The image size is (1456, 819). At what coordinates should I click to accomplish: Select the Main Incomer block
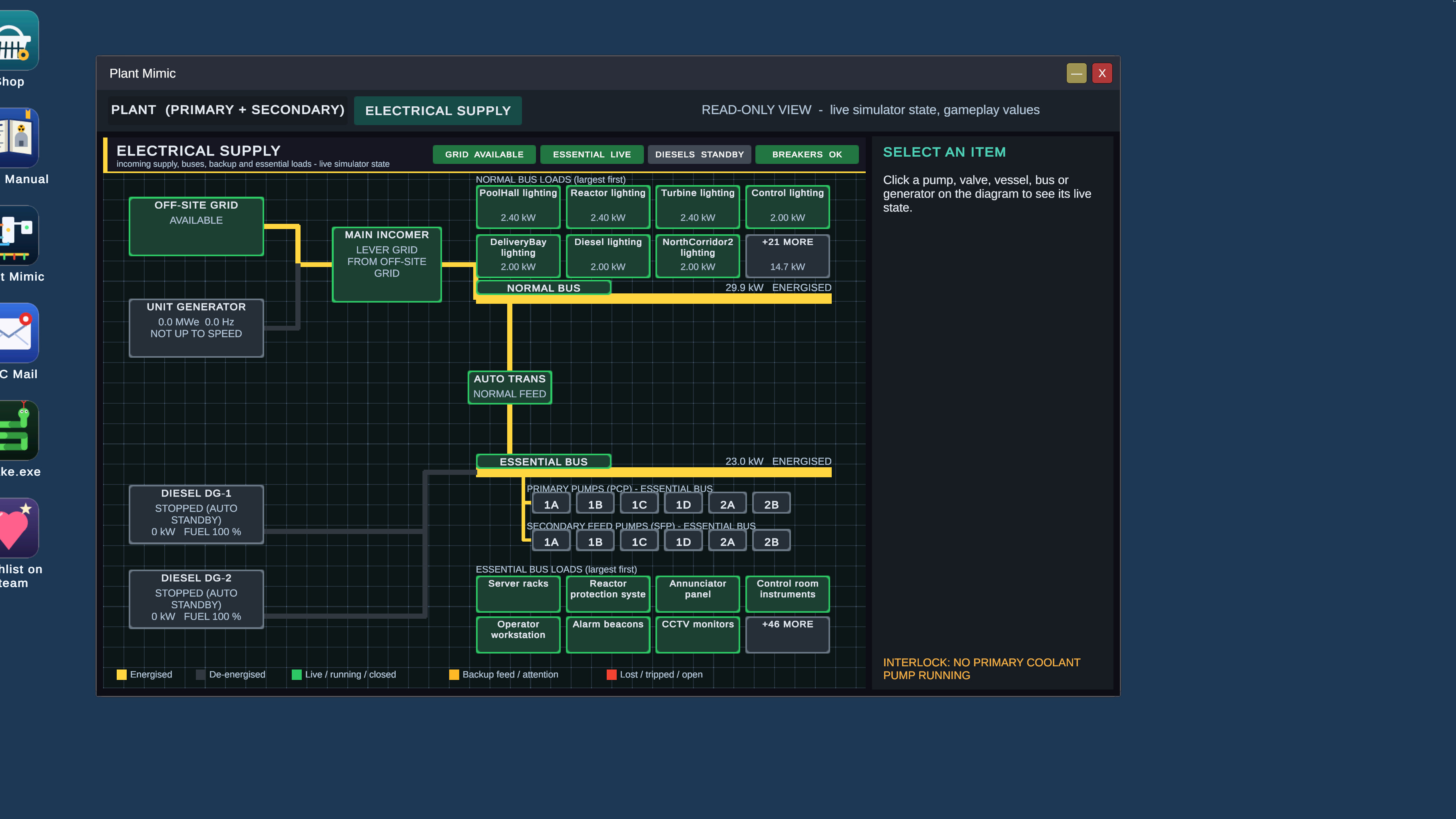point(386,265)
